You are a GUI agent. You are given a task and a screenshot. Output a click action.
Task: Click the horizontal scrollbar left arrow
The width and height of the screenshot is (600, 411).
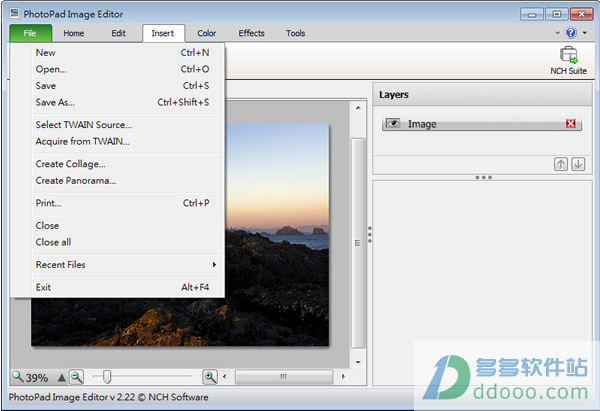click(x=224, y=377)
